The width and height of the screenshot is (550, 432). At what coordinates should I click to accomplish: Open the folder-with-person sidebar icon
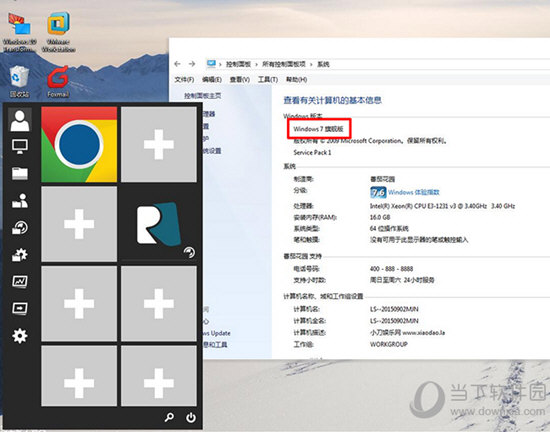(x=20, y=201)
